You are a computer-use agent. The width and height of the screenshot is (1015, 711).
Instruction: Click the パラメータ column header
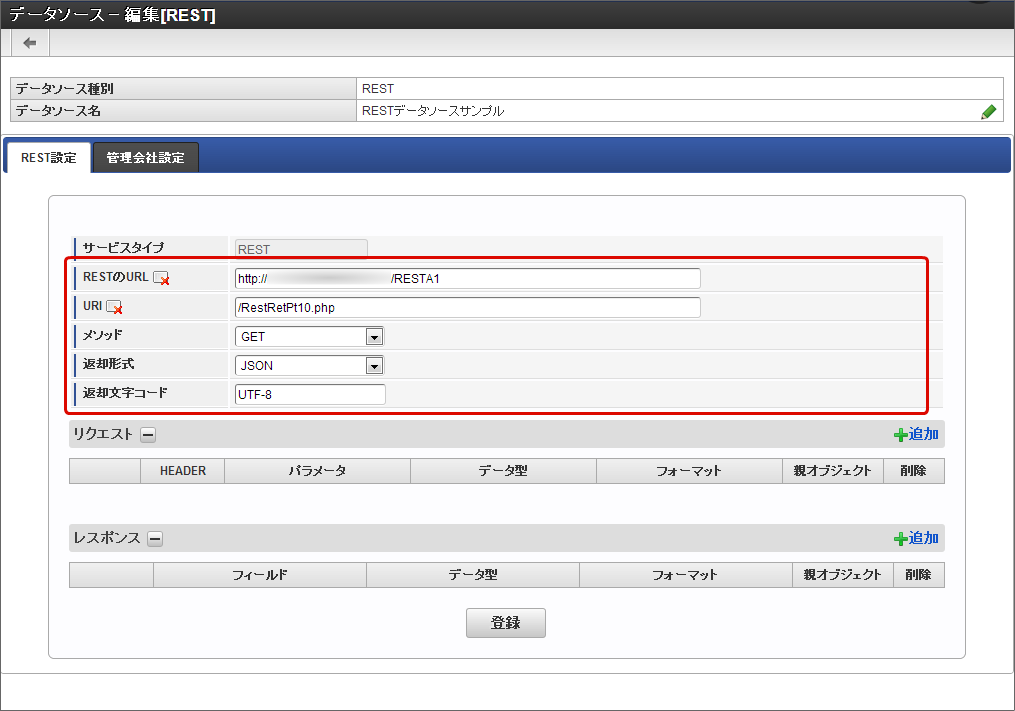(317, 471)
